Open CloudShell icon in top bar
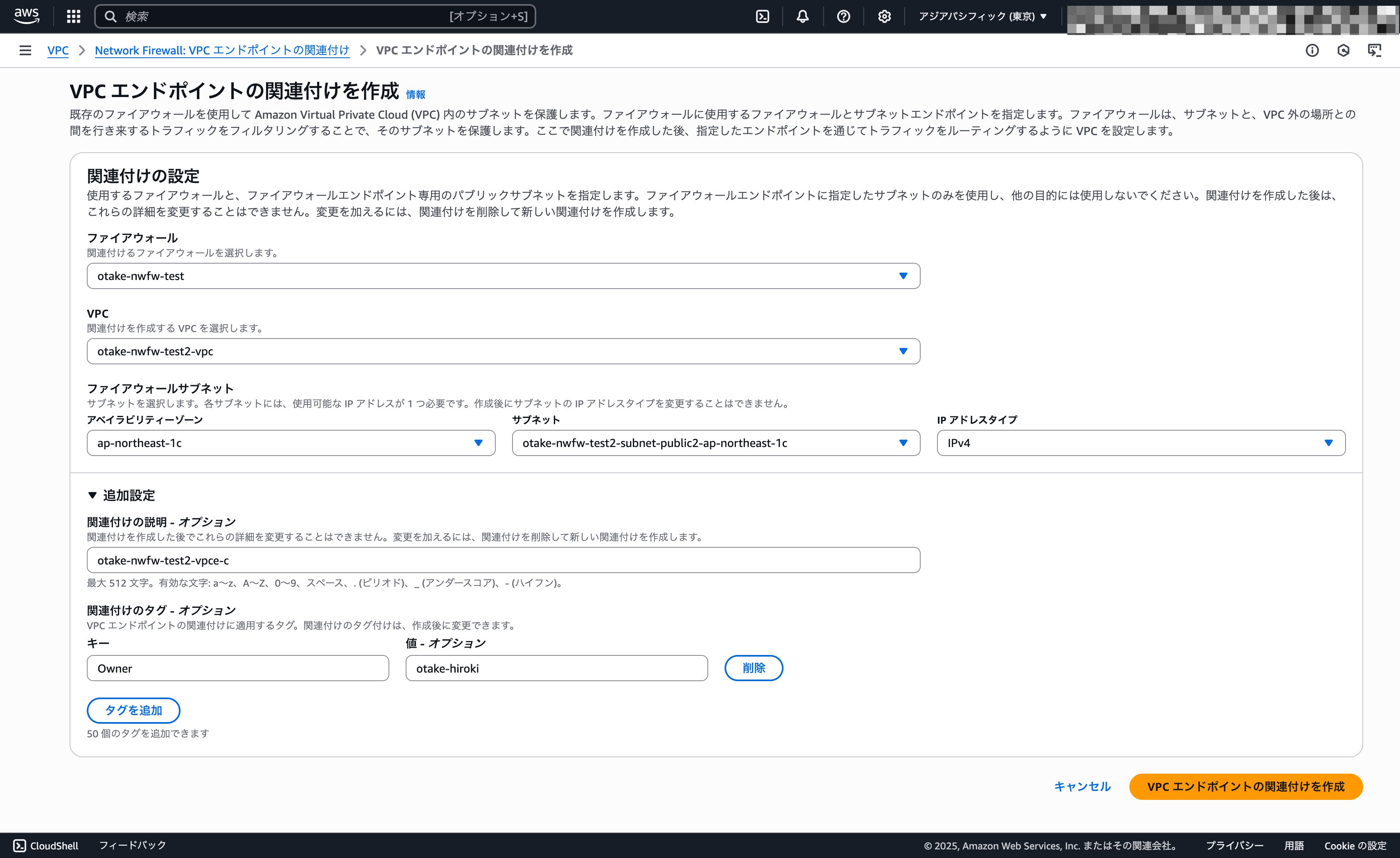Viewport: 1400px width, 858px height. [763, 16]
